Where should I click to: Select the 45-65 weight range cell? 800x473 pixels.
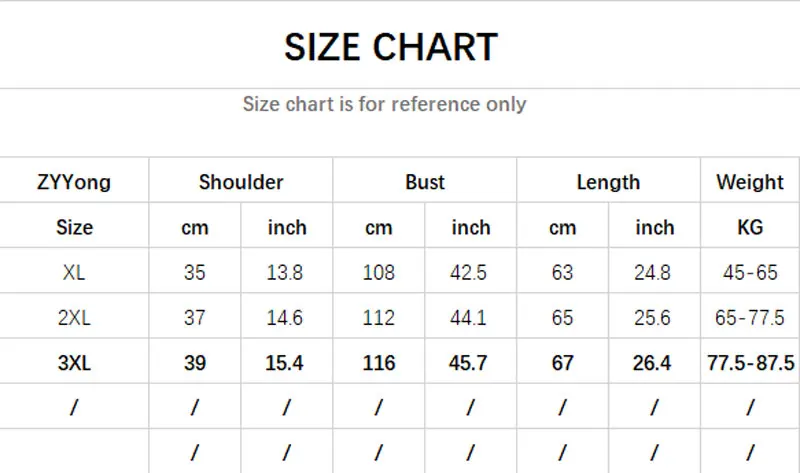pyautogui.click(x=750, y=272)
